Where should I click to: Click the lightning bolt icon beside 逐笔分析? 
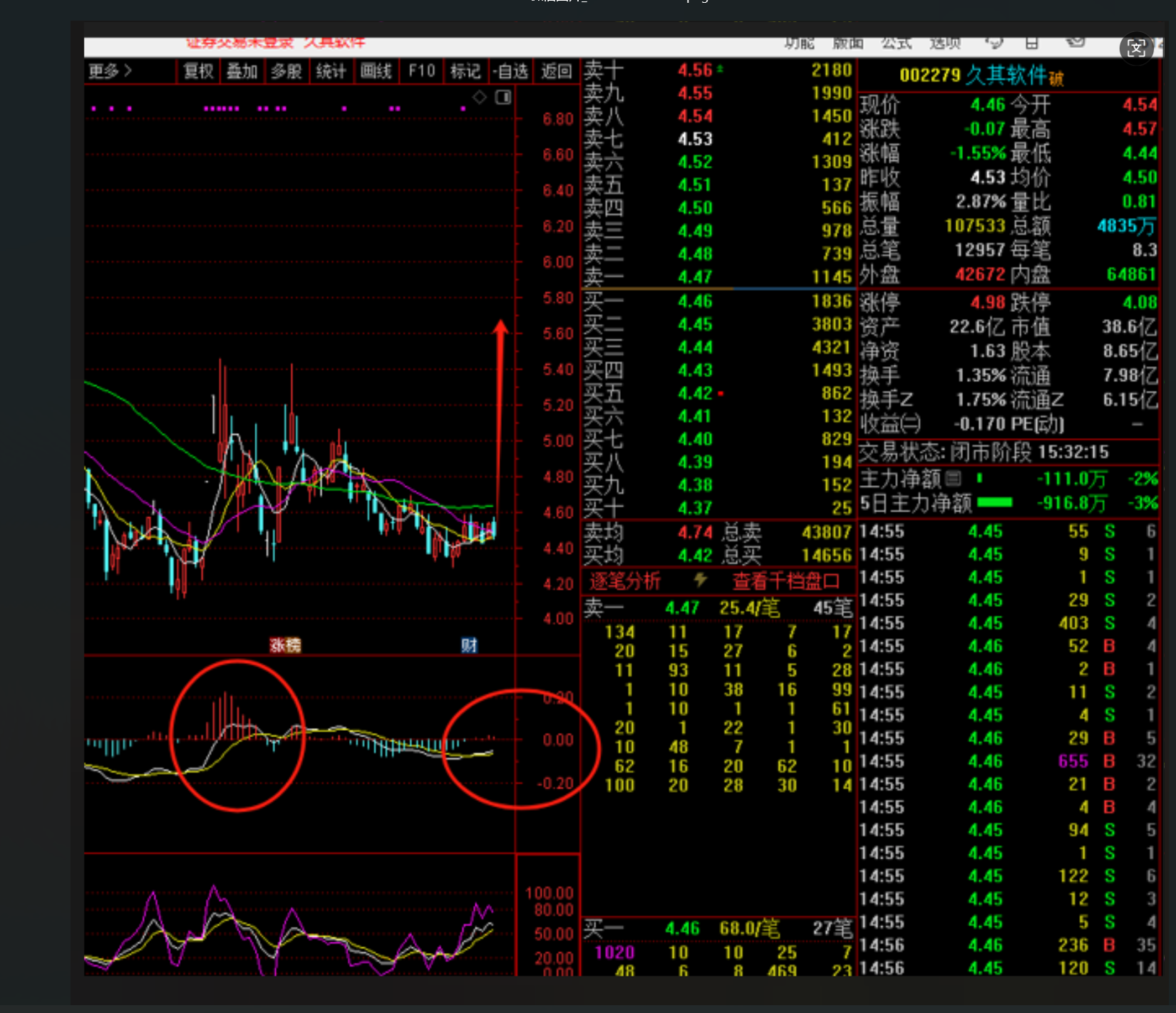point(700,580)
